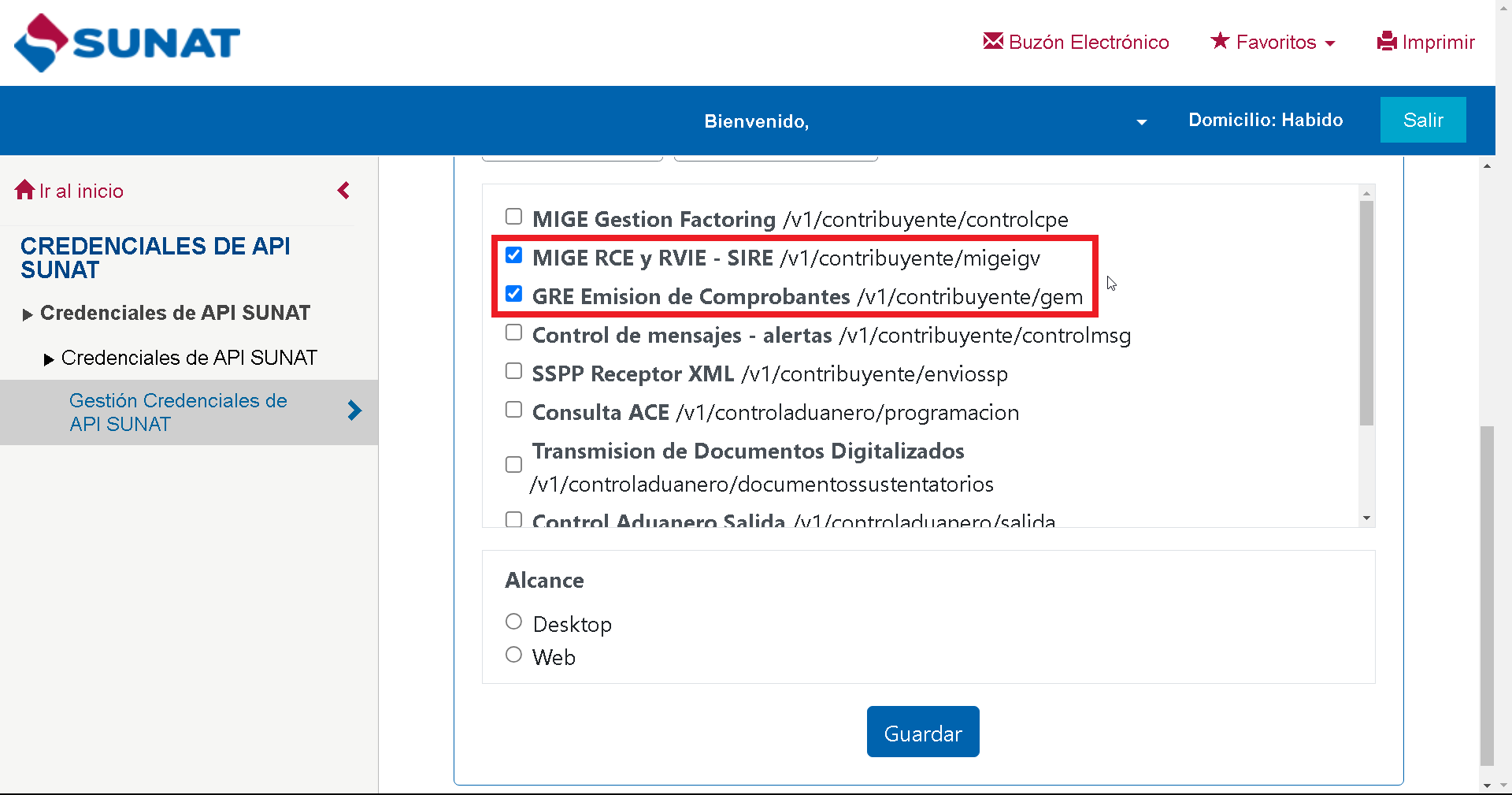1512x795 pixels.
Task: Click the Salir button
Action: click(x=1423, y=120)
